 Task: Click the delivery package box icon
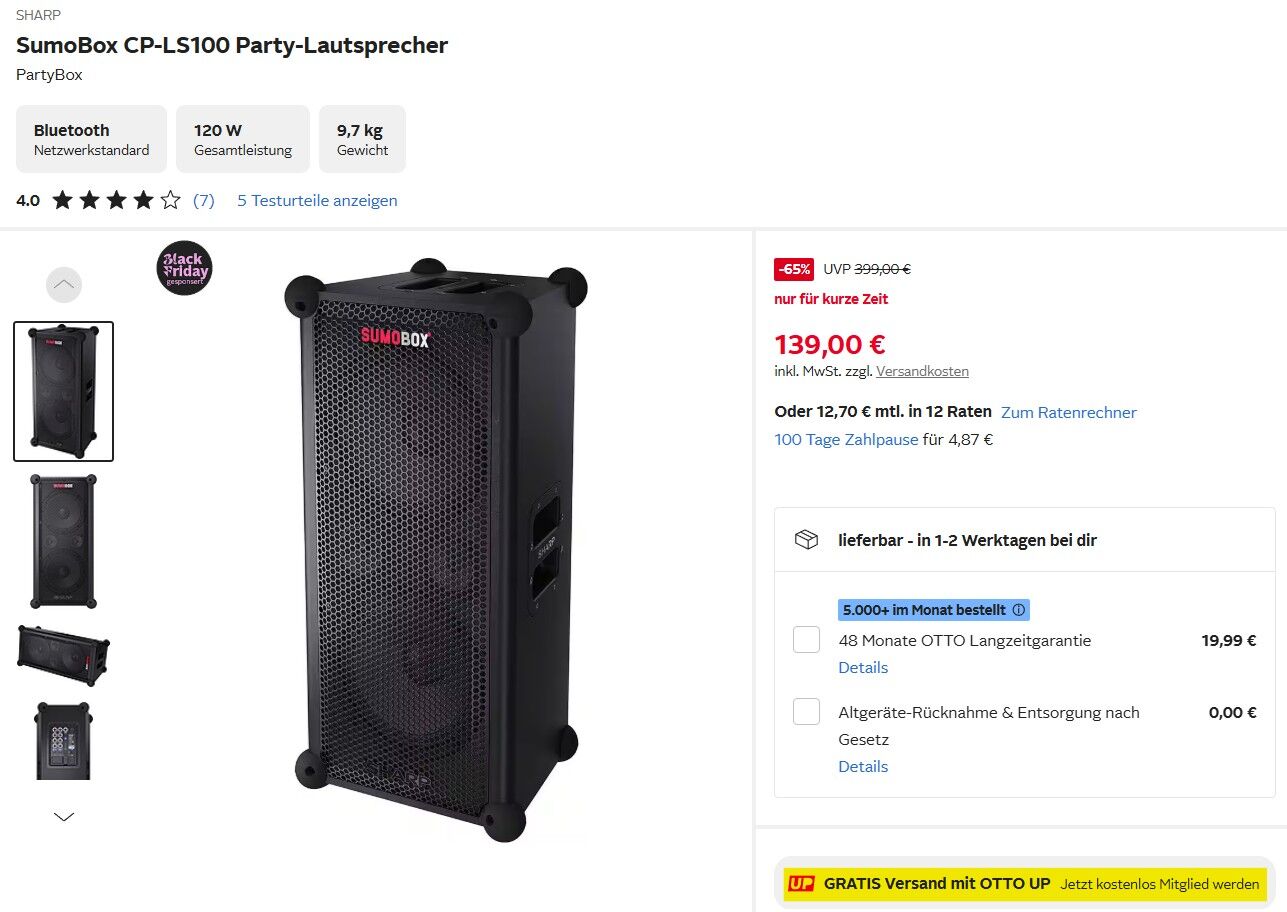(x=806, y=540)
